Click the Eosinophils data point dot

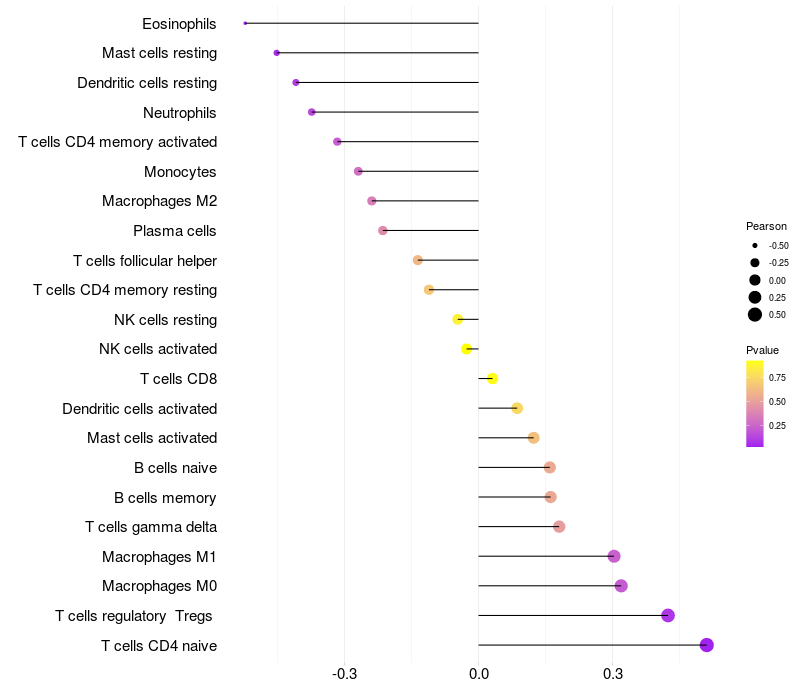245,23
